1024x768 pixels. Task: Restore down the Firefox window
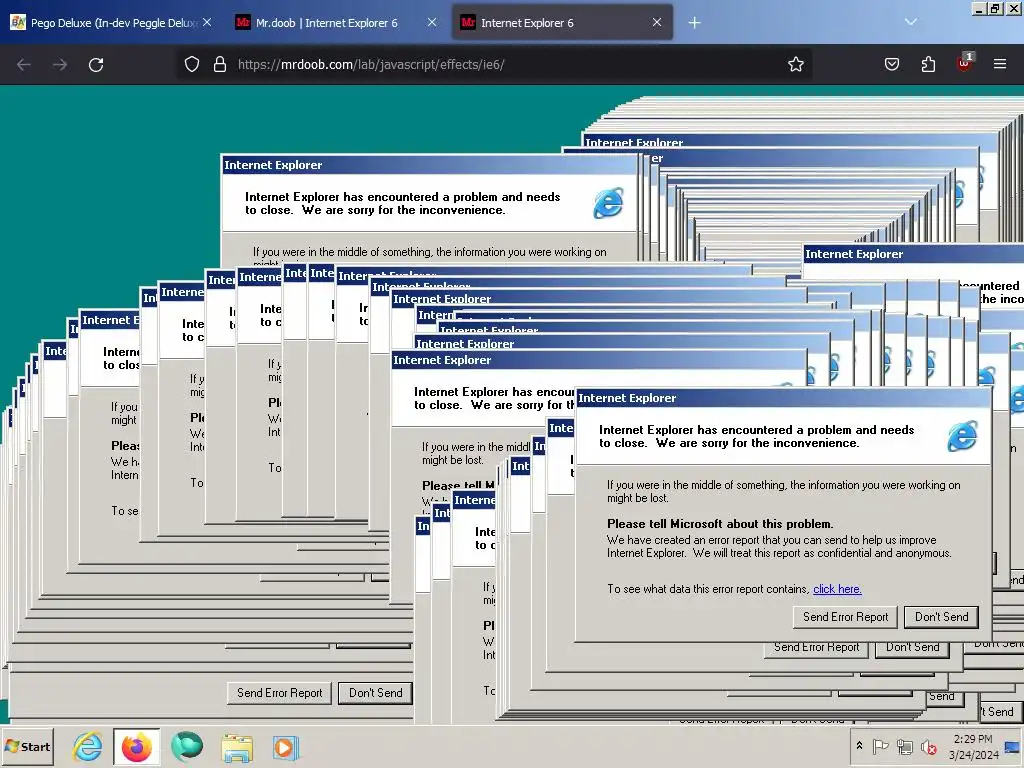995,8
